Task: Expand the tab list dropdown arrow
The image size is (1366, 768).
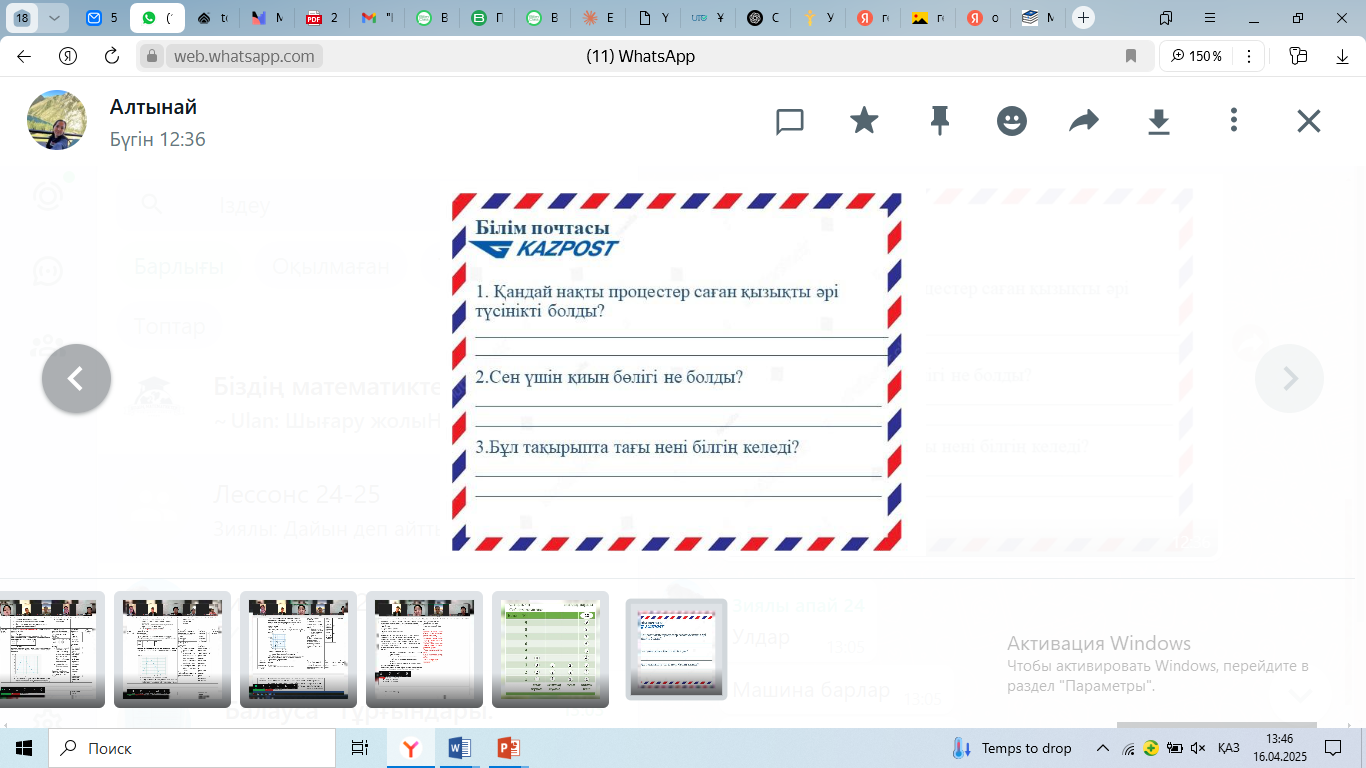Action: coord(53,18)
